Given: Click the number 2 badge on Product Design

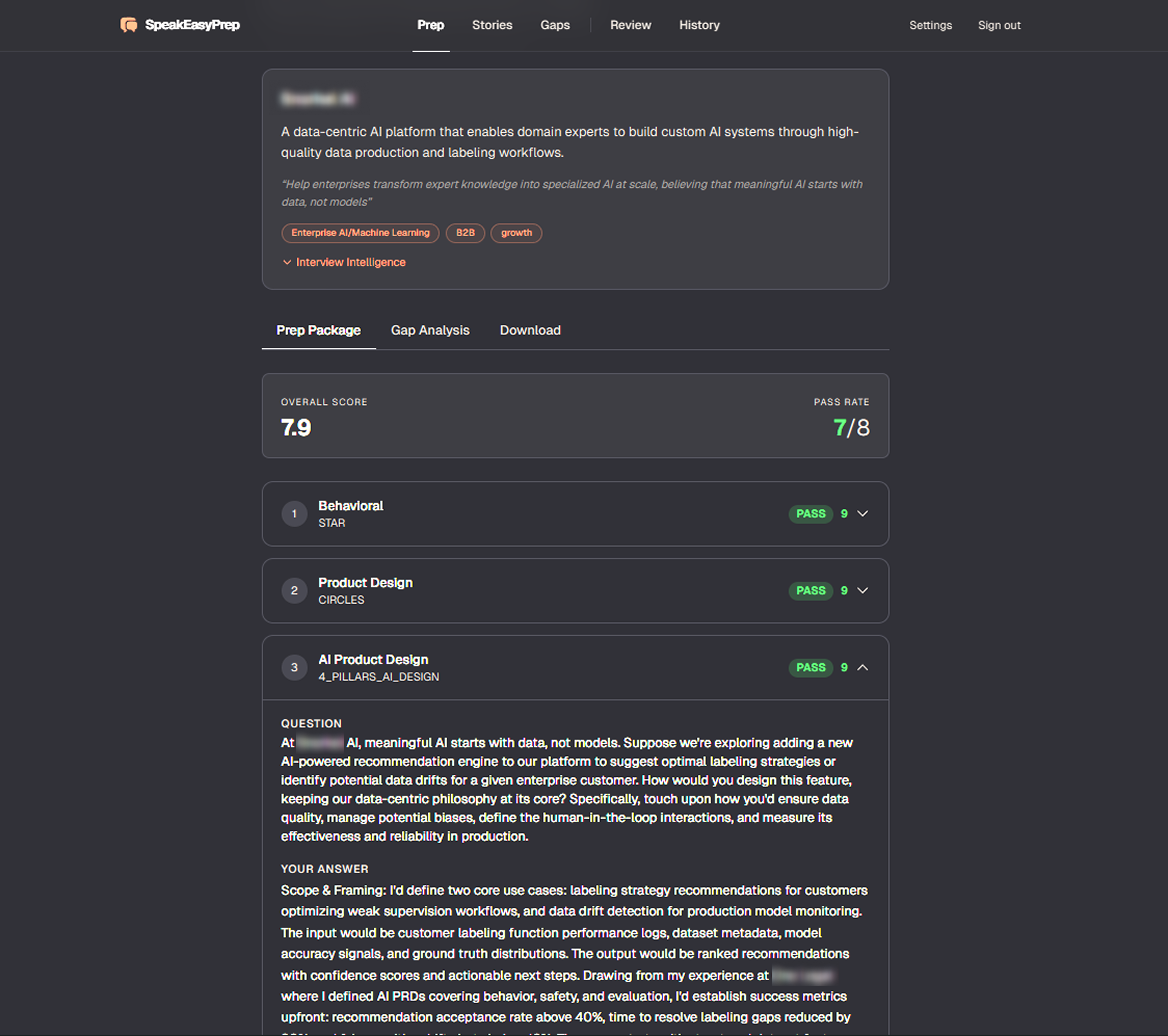Looking at the screenshot, I should (294, 591).
